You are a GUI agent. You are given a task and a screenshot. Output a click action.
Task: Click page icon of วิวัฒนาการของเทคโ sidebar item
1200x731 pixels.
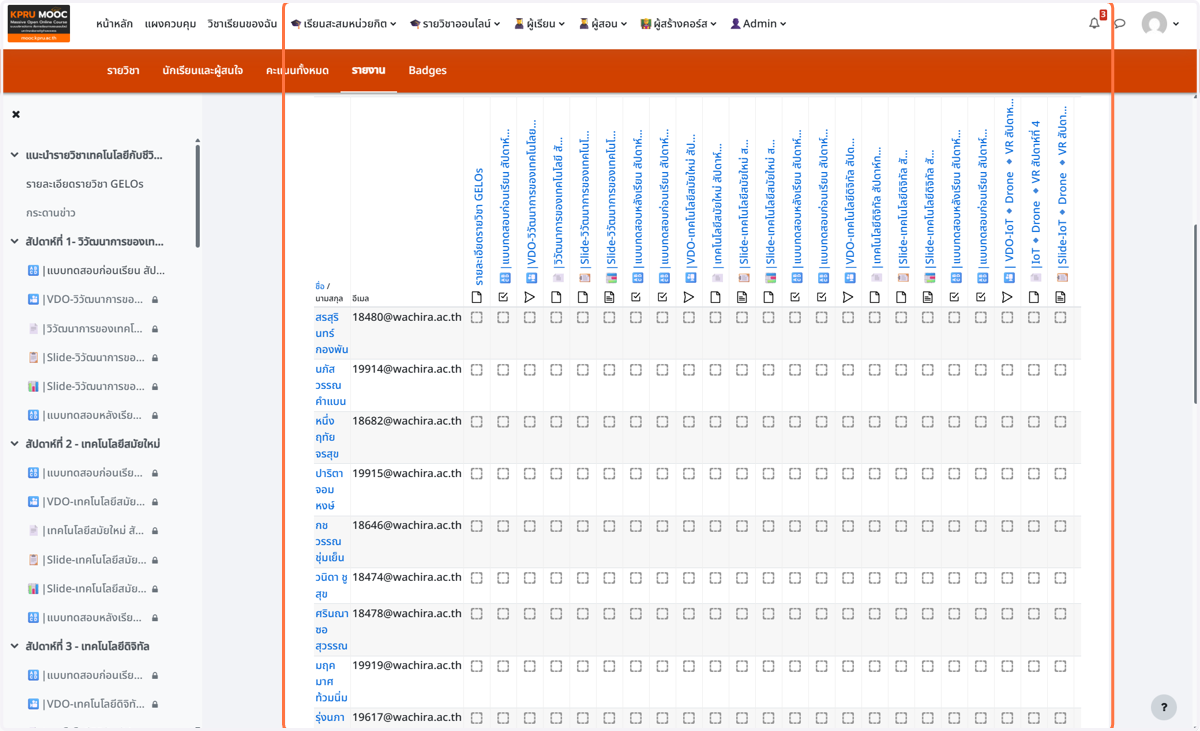click(33, 328)
